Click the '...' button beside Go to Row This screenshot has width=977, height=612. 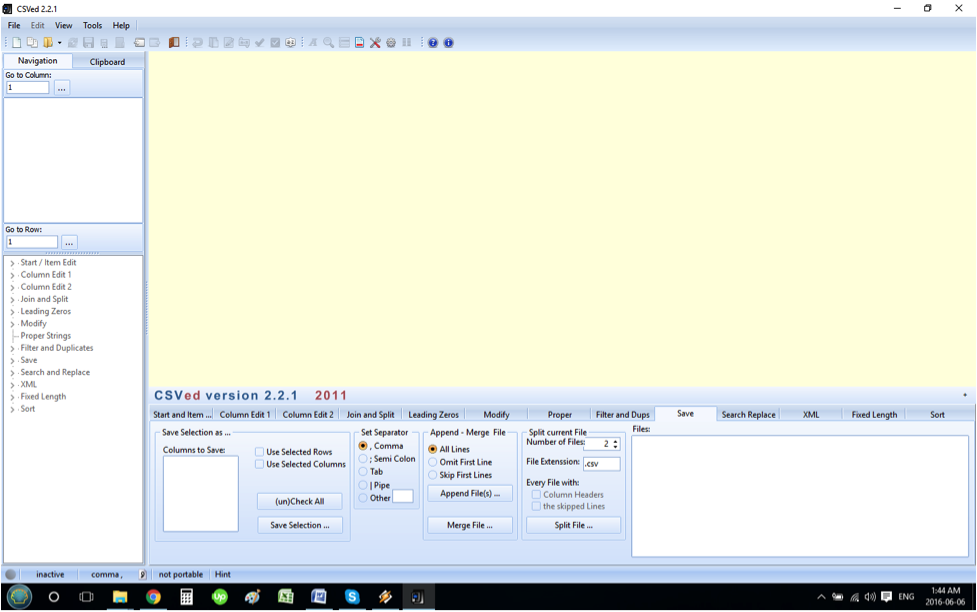click(x=69, y=242)
